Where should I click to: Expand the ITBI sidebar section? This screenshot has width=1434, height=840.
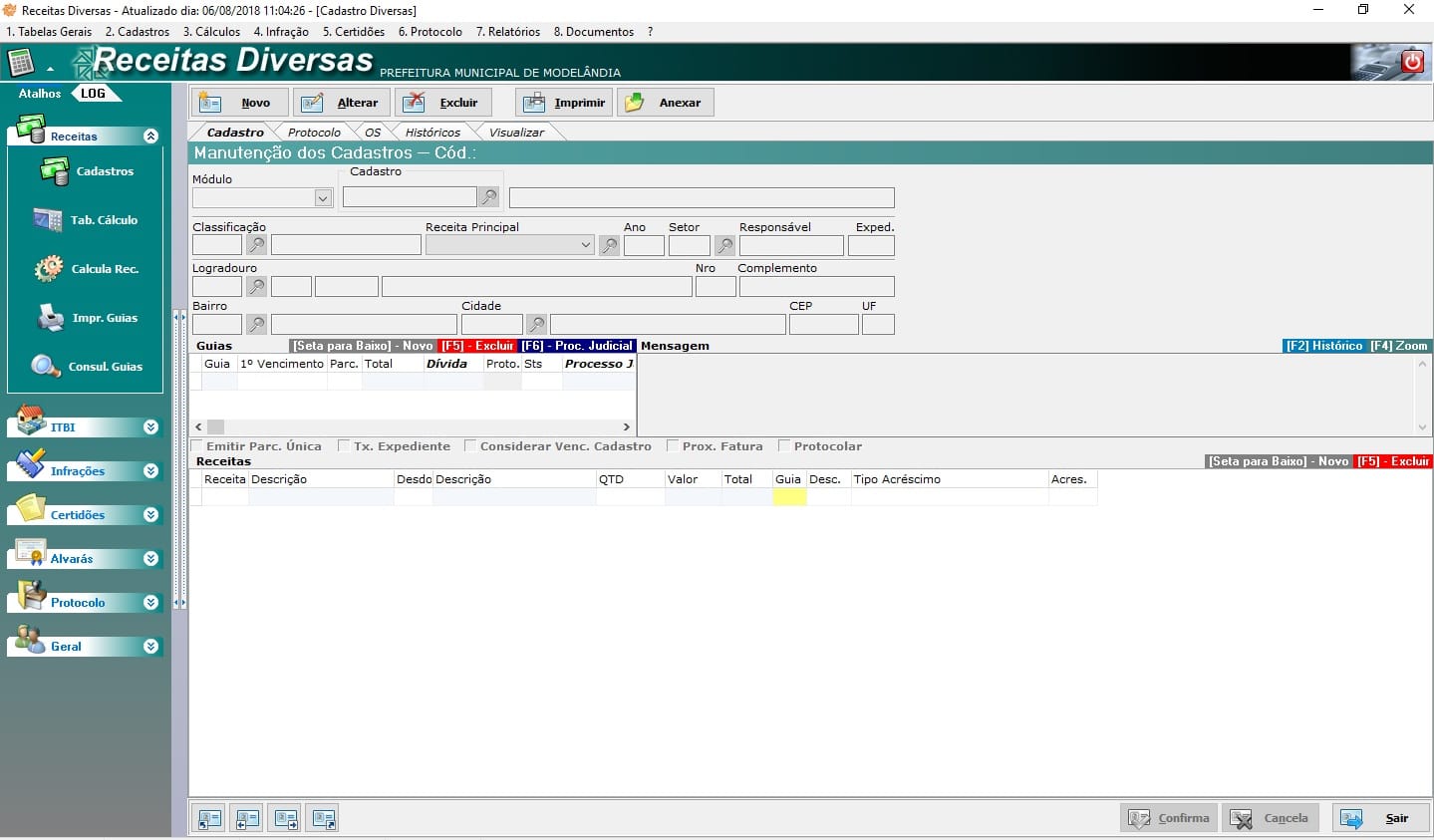[x=150, y=427]
